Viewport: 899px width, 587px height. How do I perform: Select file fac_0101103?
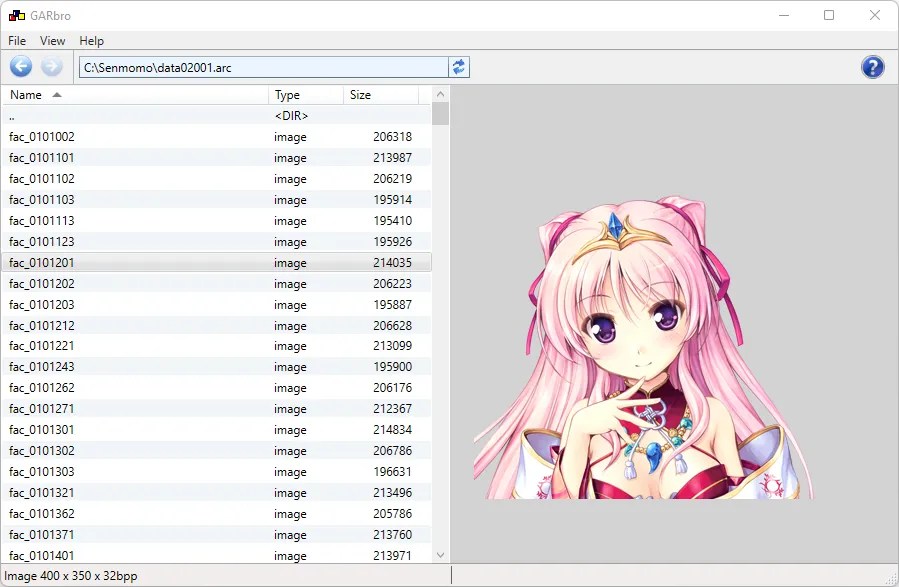click(x=217, y=199)
